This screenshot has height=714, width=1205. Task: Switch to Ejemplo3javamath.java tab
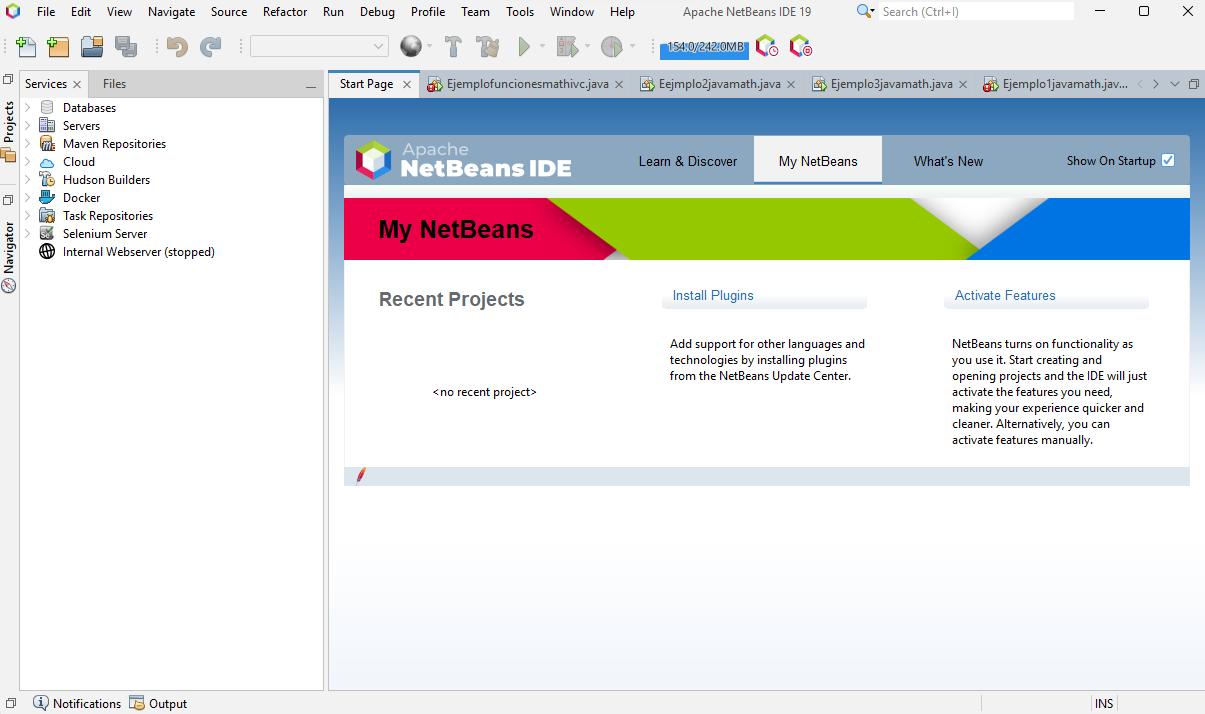[891, 84]
